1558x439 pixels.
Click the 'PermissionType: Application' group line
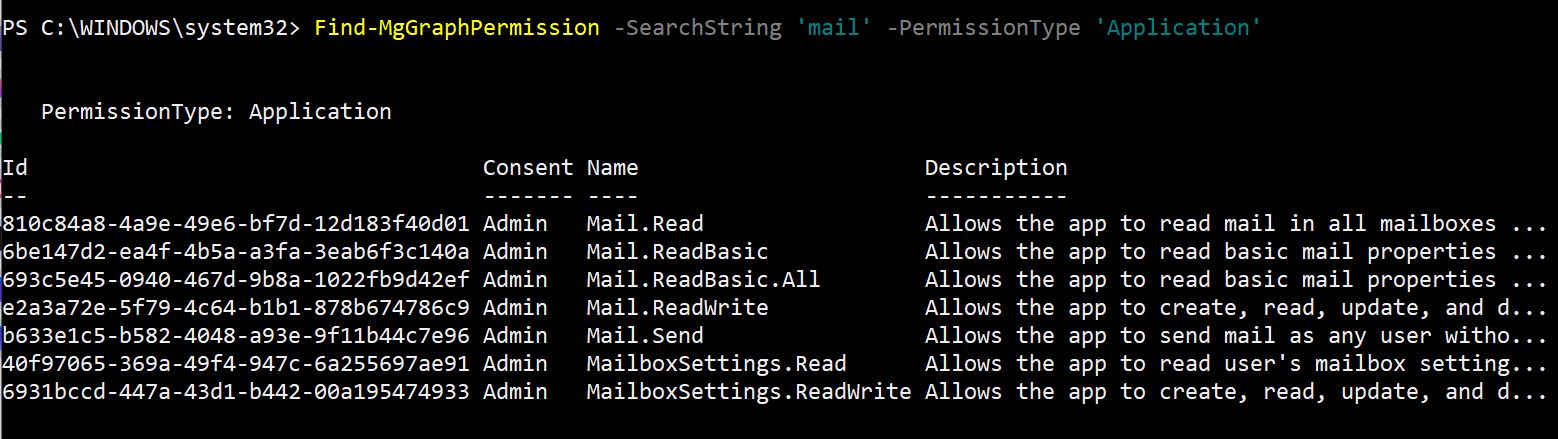[x=216, y=112]
